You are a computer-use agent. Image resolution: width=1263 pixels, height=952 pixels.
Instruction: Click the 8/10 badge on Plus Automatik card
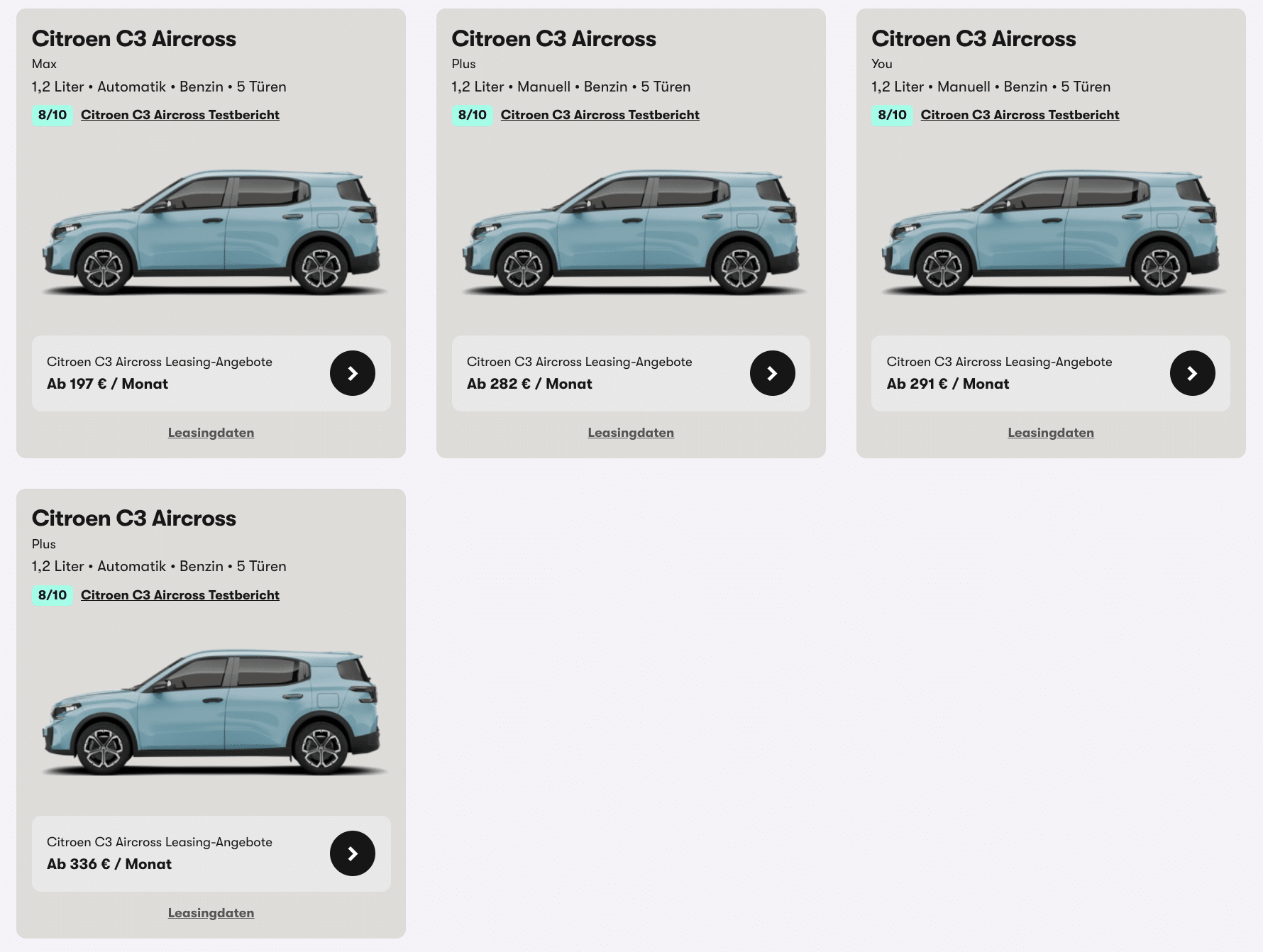pos(53,595)
